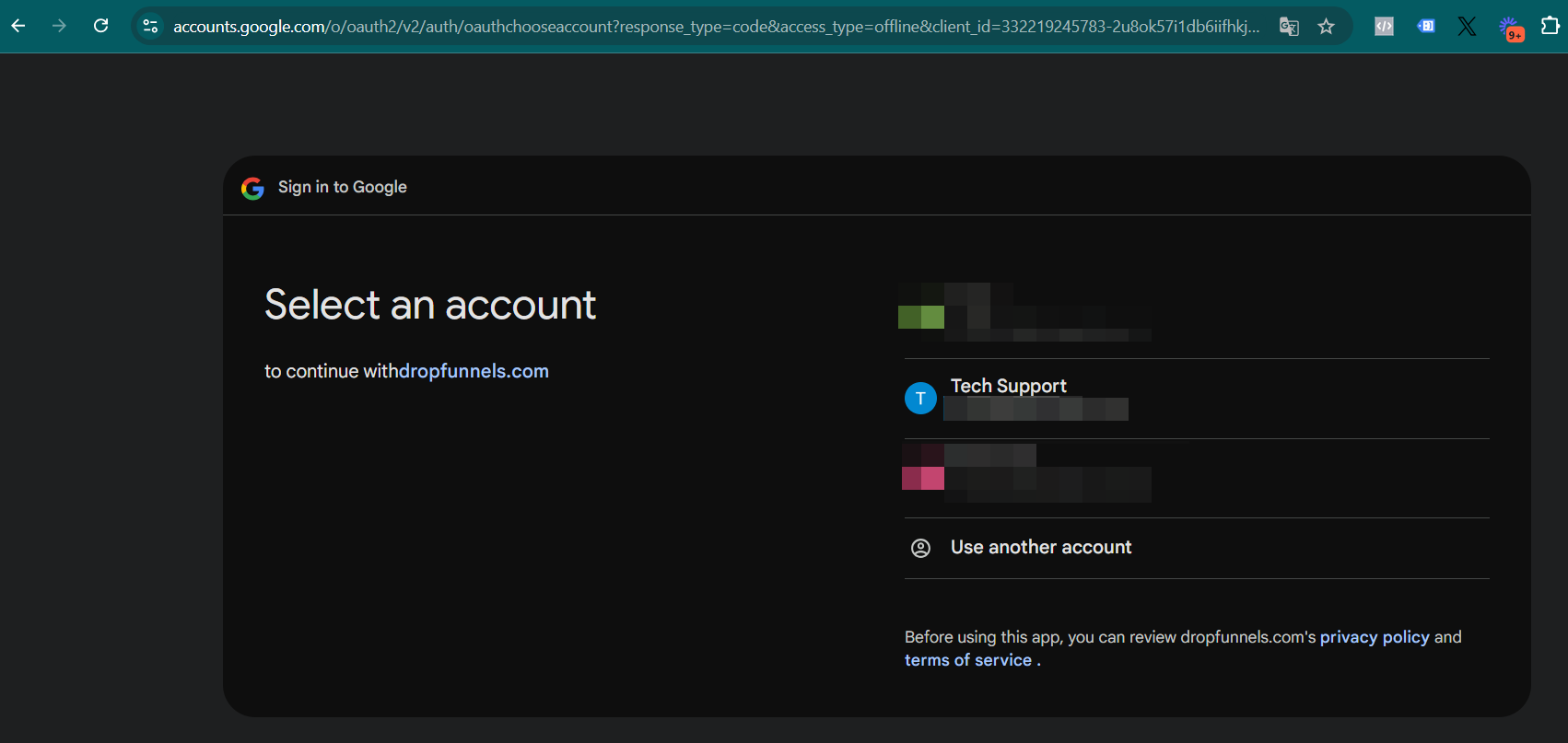Bookmark this page with the star icon

click(x=1326, y=27)
